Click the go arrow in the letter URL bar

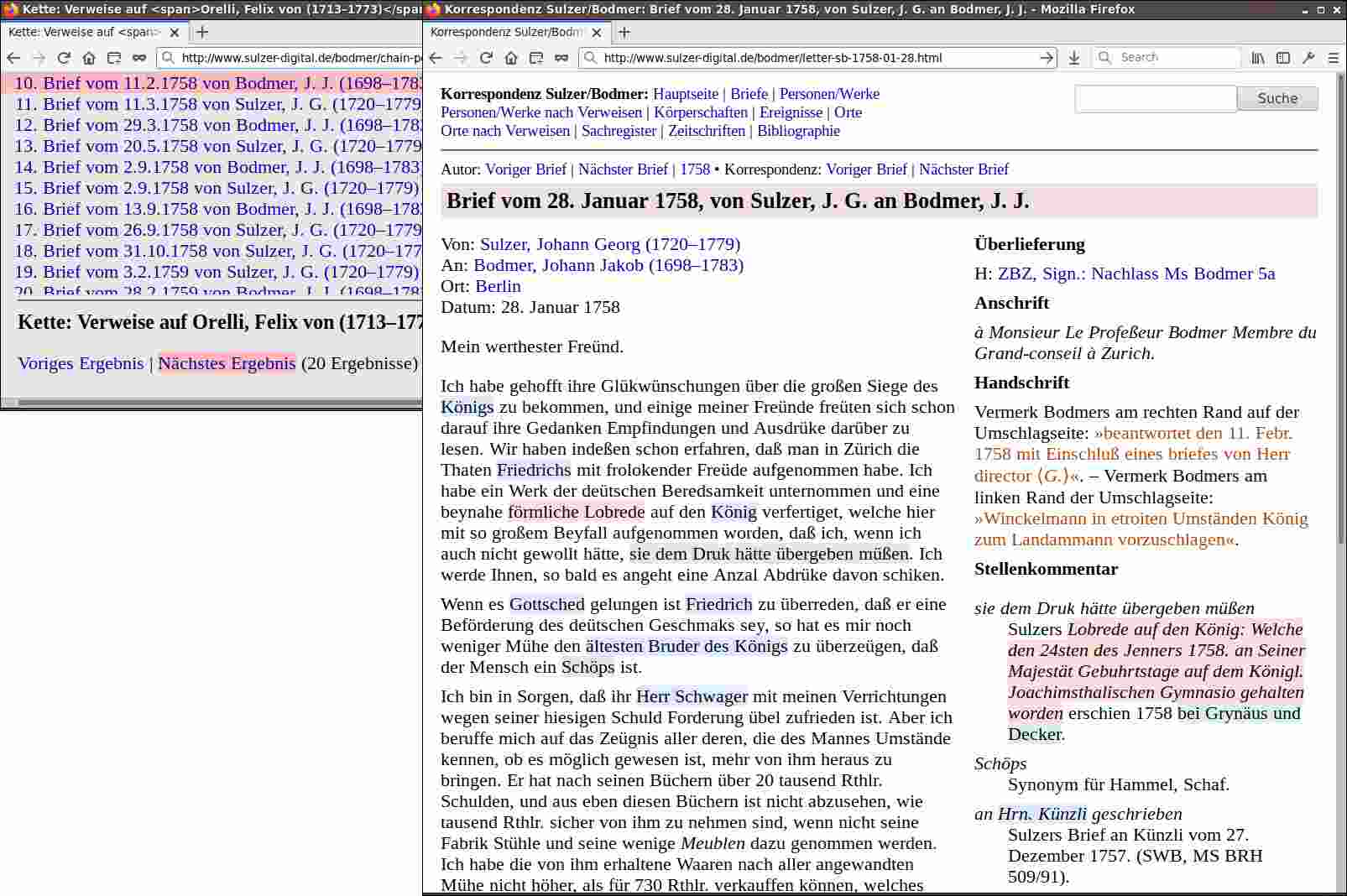pyautogui.click(x=1046, y=58)
